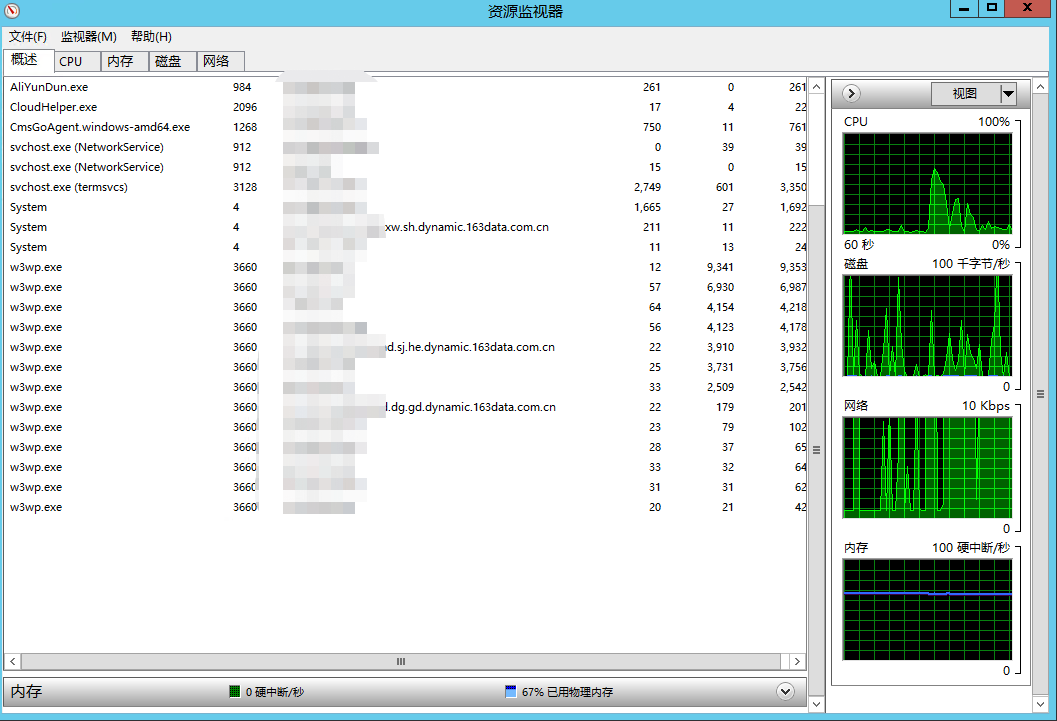Click the horizontal scrollbar thumb
The width and height of the screenshot is (1057, 721).
click(401, 662)
